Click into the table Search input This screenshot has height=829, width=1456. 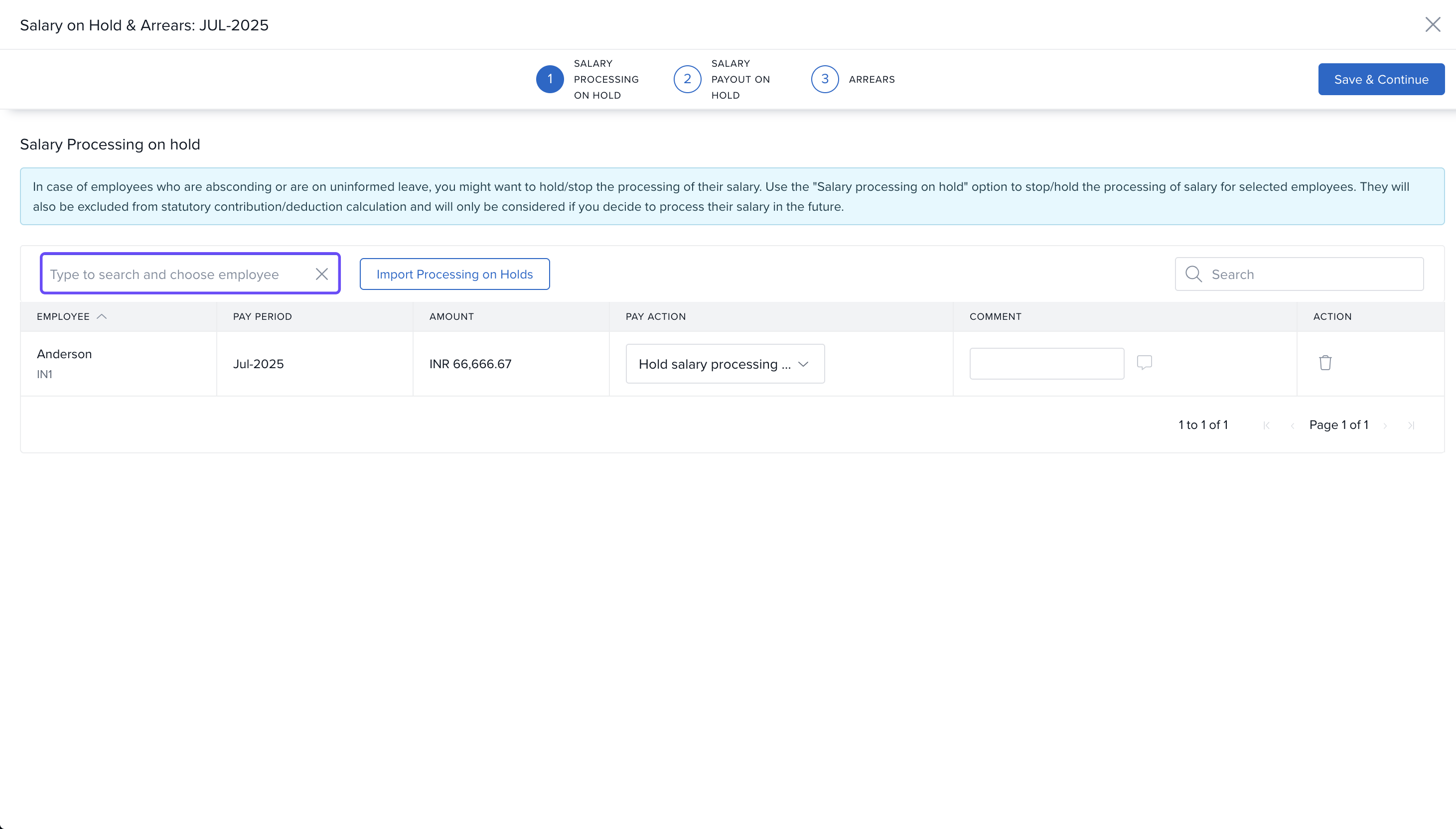pyautogui.click(x=1310, y=274)
